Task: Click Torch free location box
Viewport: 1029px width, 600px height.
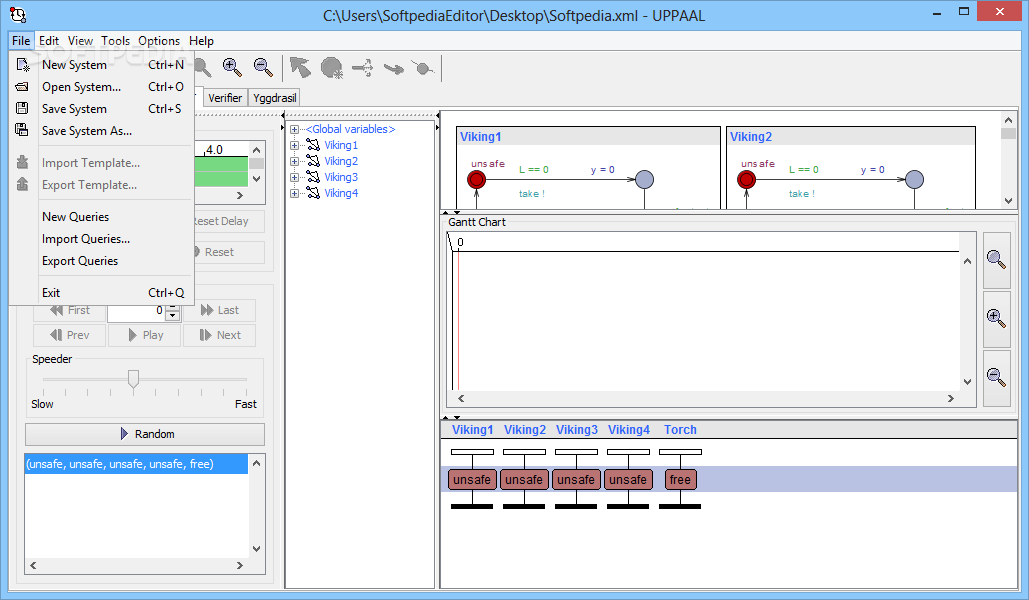Action: [x=680, y=480]
